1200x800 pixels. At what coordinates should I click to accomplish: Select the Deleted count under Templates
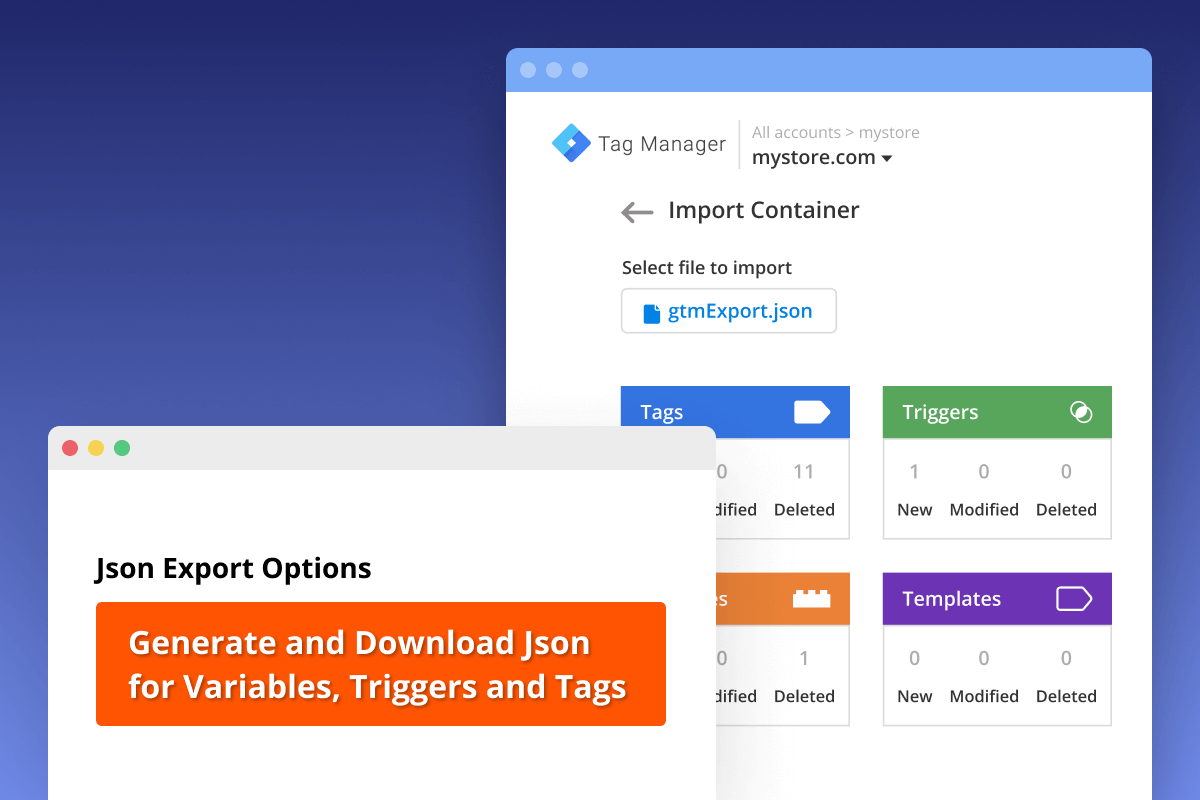[x=1066, y=677]
